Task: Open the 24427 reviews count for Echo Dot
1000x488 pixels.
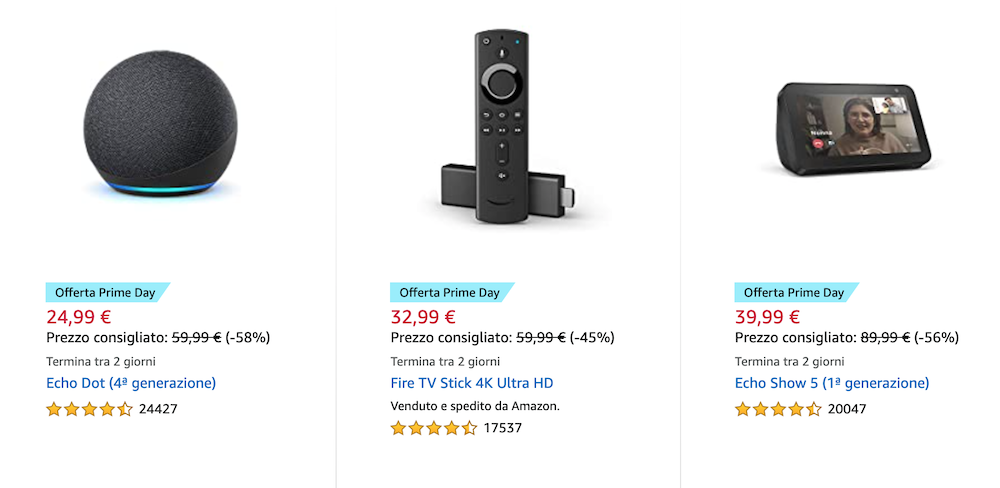Action: (x=158, y=409)
